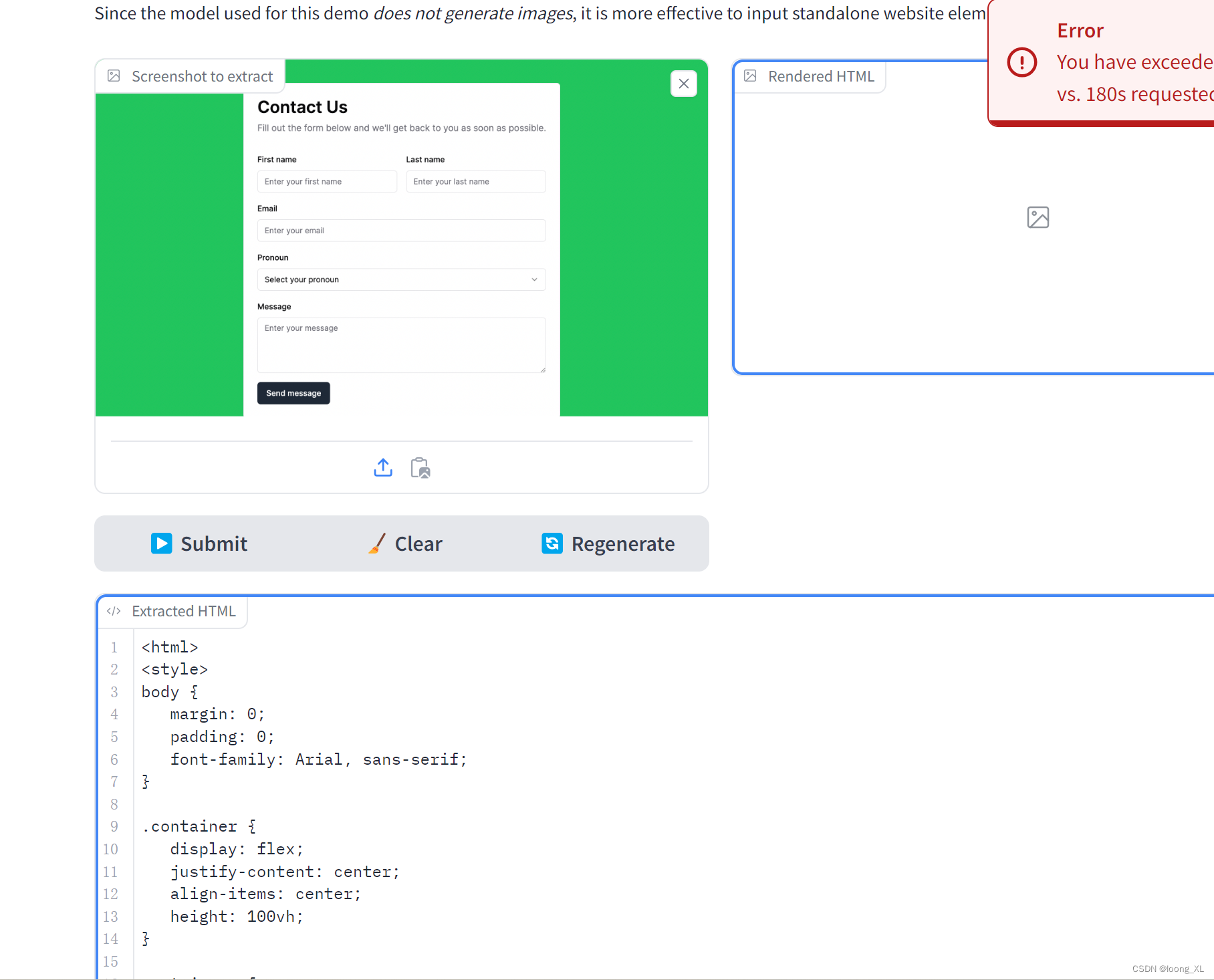The image size is (1214, 980).
Task: Click code line '.container {'
Action: coord(199,826)
